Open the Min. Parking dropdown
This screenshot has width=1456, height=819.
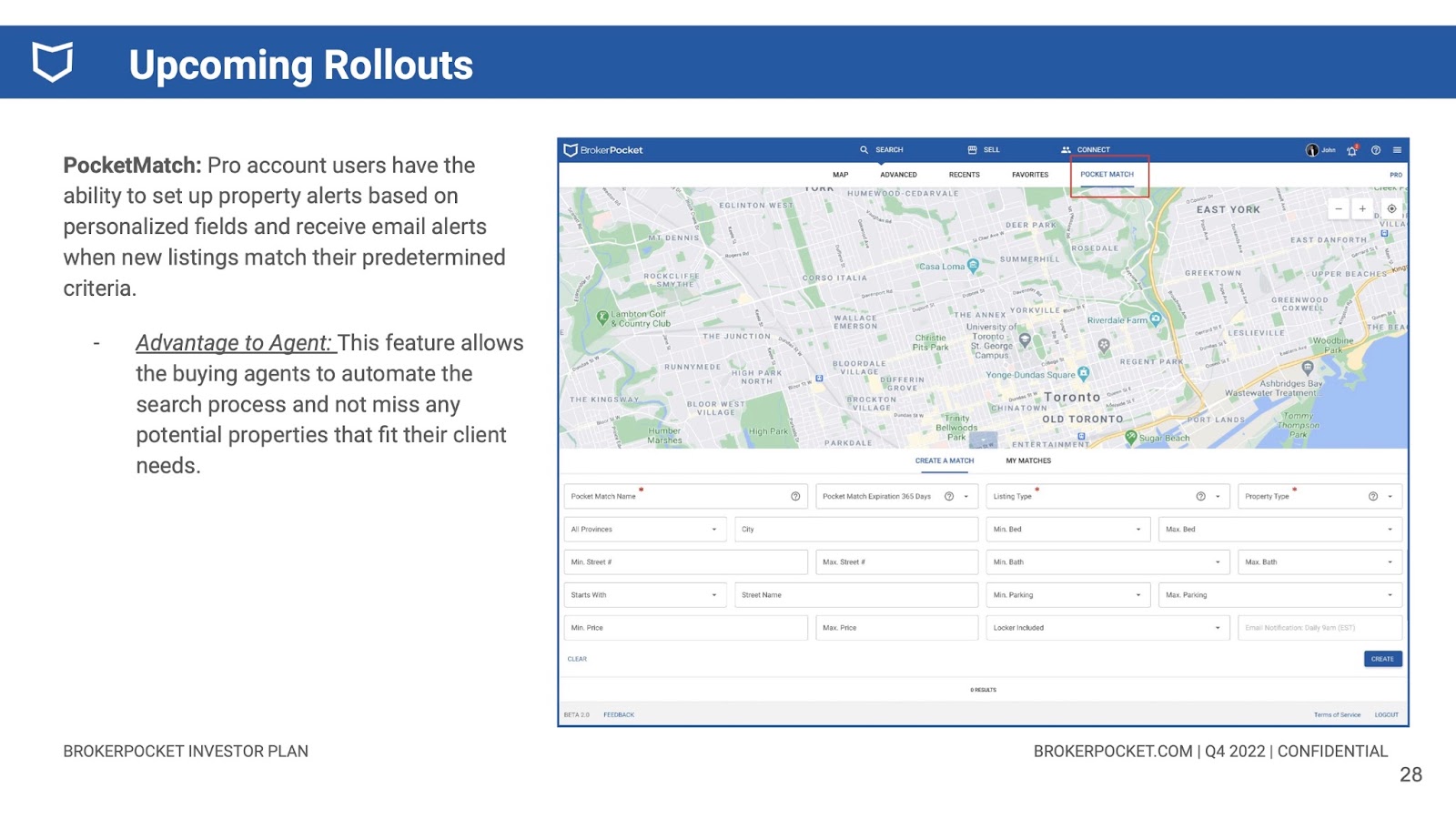[1068, 595]
